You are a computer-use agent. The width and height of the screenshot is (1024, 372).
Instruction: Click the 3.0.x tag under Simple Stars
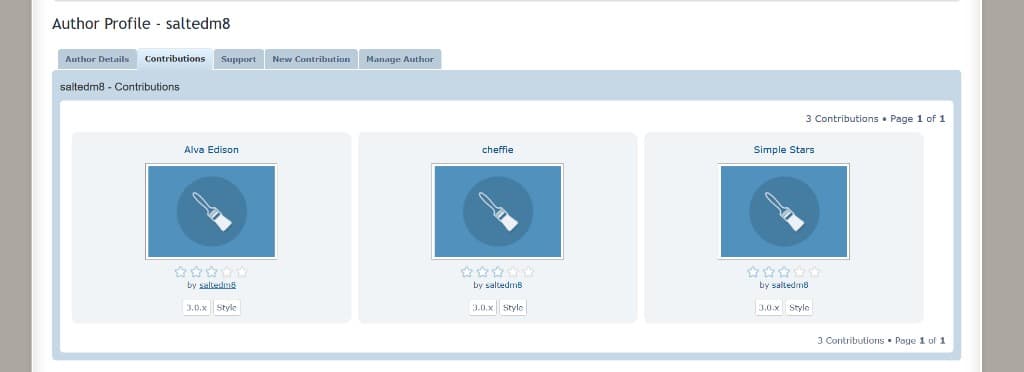click(x=769, y=307)
